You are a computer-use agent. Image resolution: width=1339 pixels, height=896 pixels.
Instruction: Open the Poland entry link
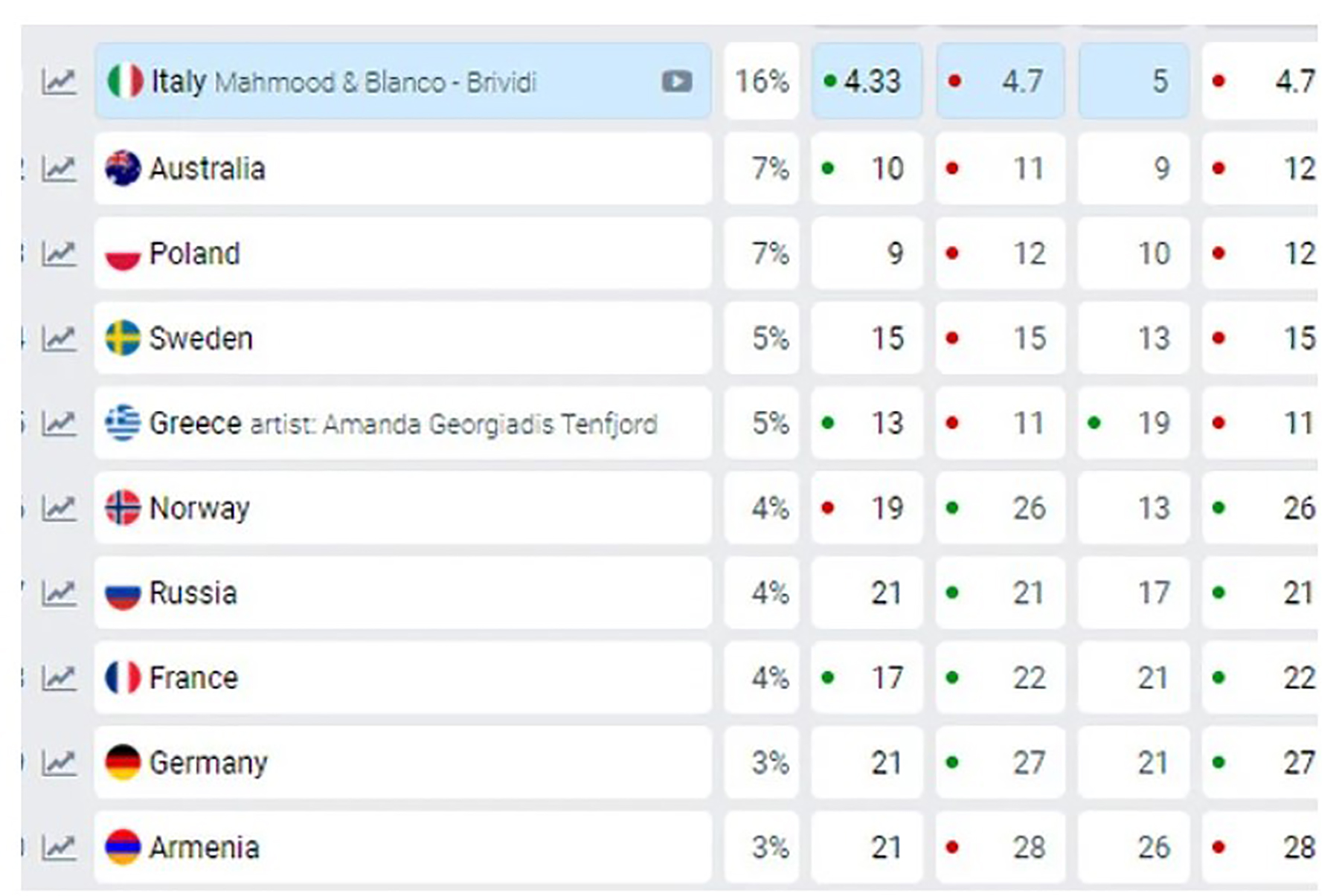[x=195, y=254]
